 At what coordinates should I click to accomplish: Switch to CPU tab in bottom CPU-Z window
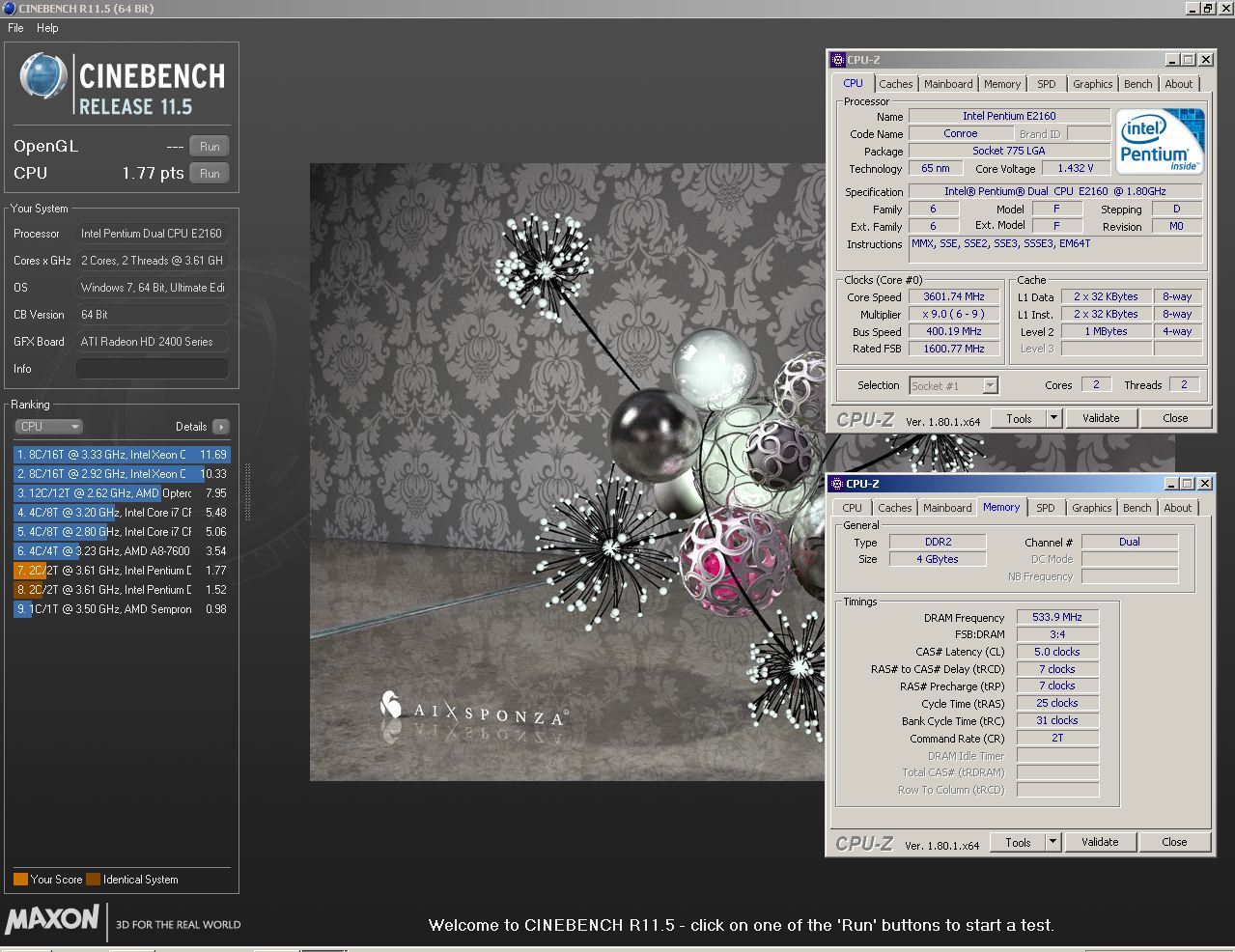(x=852, y=508)
